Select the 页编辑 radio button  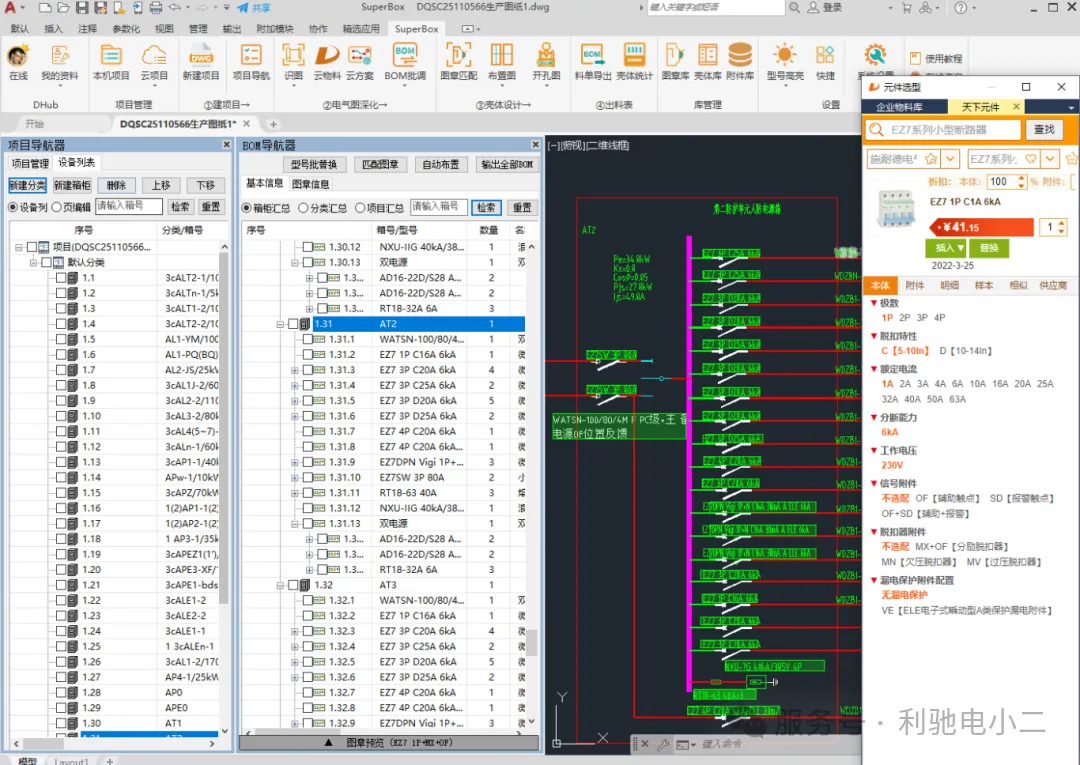[57, 207]
